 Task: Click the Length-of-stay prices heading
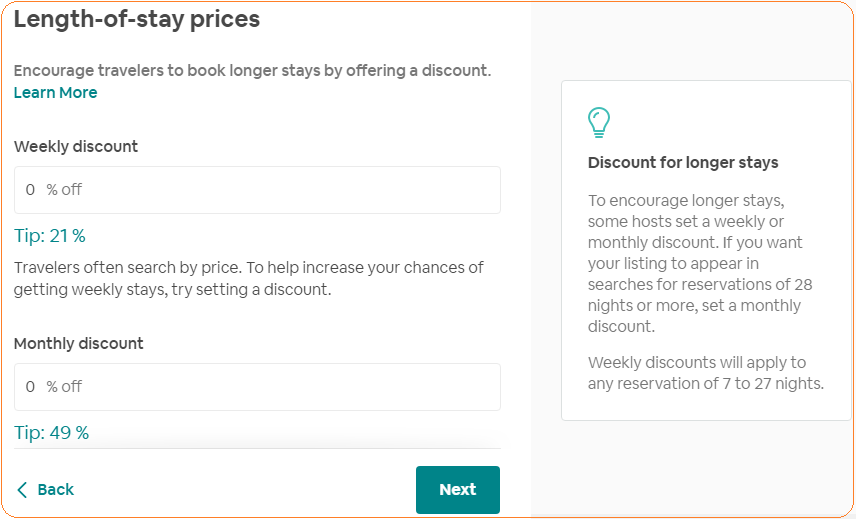point(136,19)
